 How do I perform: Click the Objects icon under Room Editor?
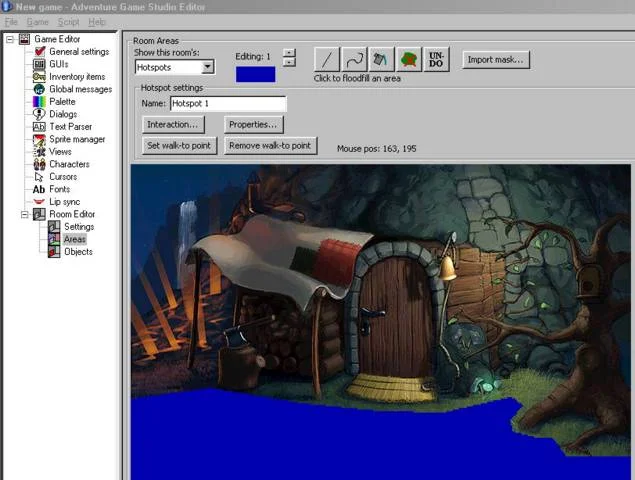[x=54, y=252]
